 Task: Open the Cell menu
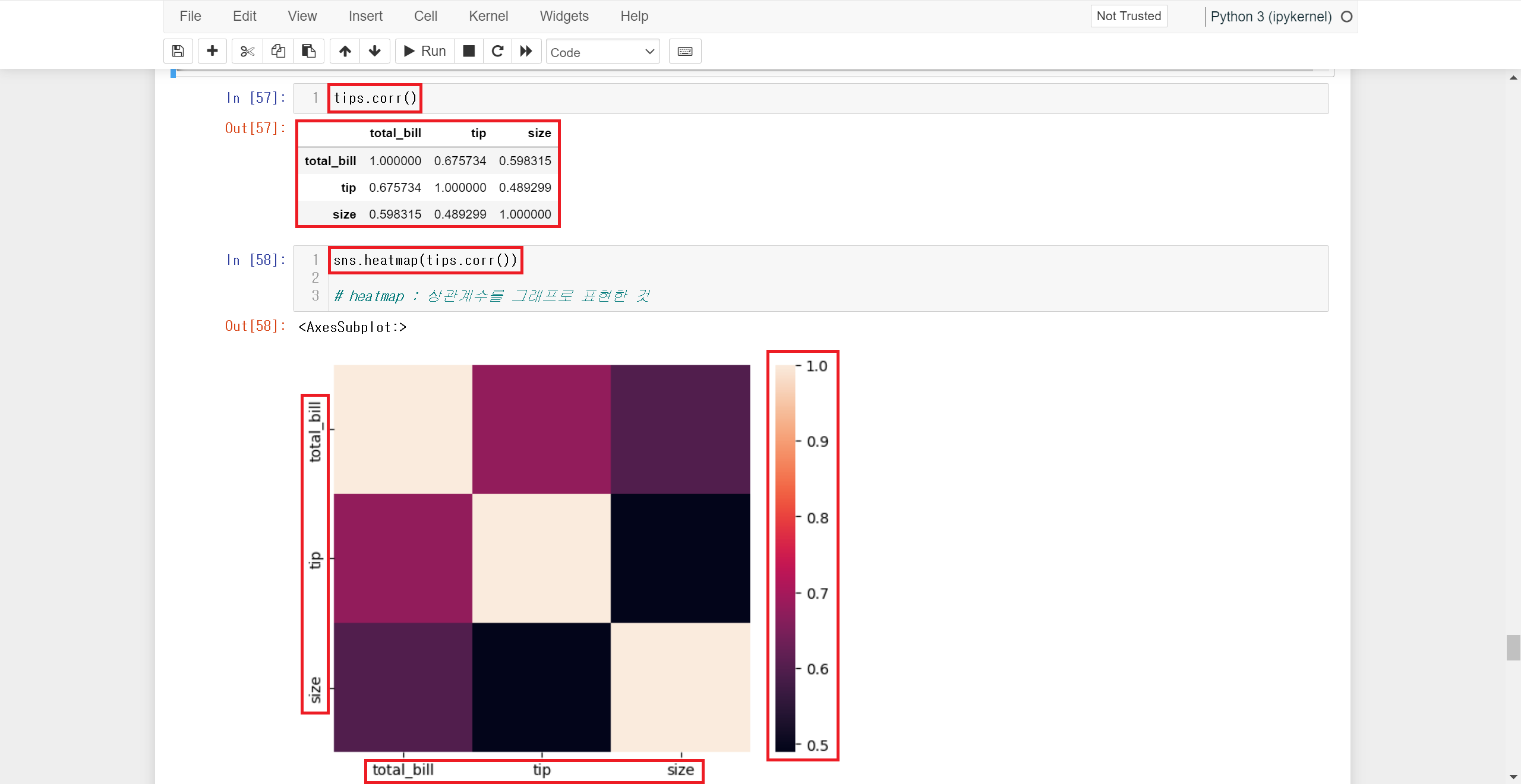point(425,16)
